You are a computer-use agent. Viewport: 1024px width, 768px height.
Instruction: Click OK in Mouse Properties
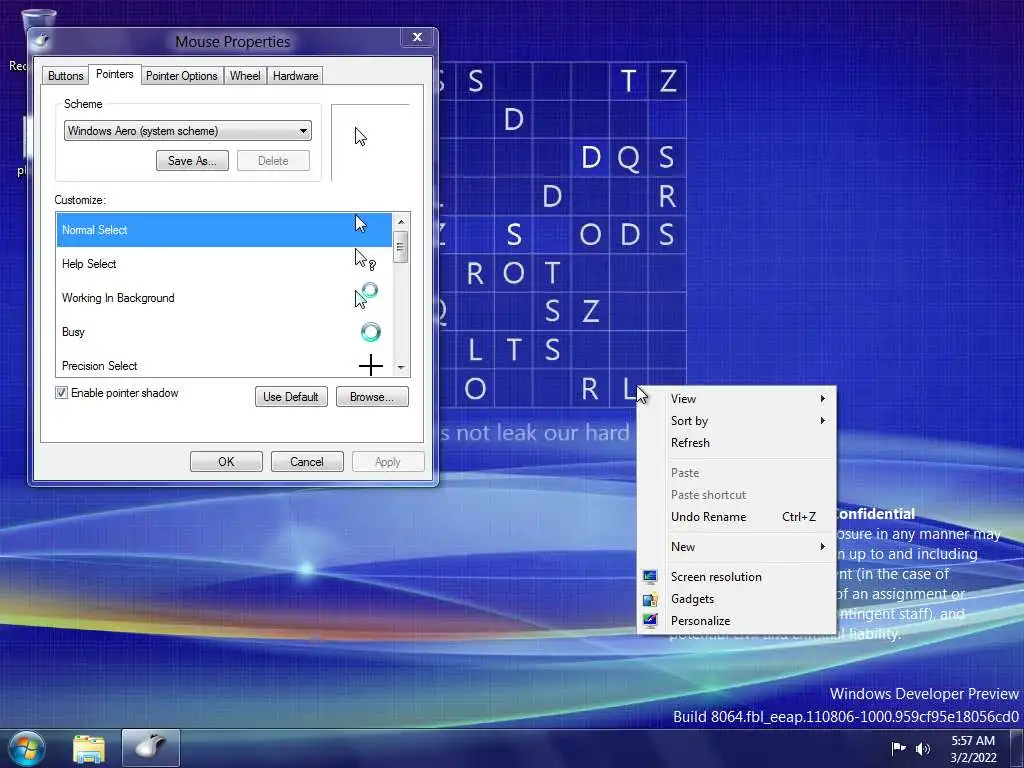[x=226, y=462]
